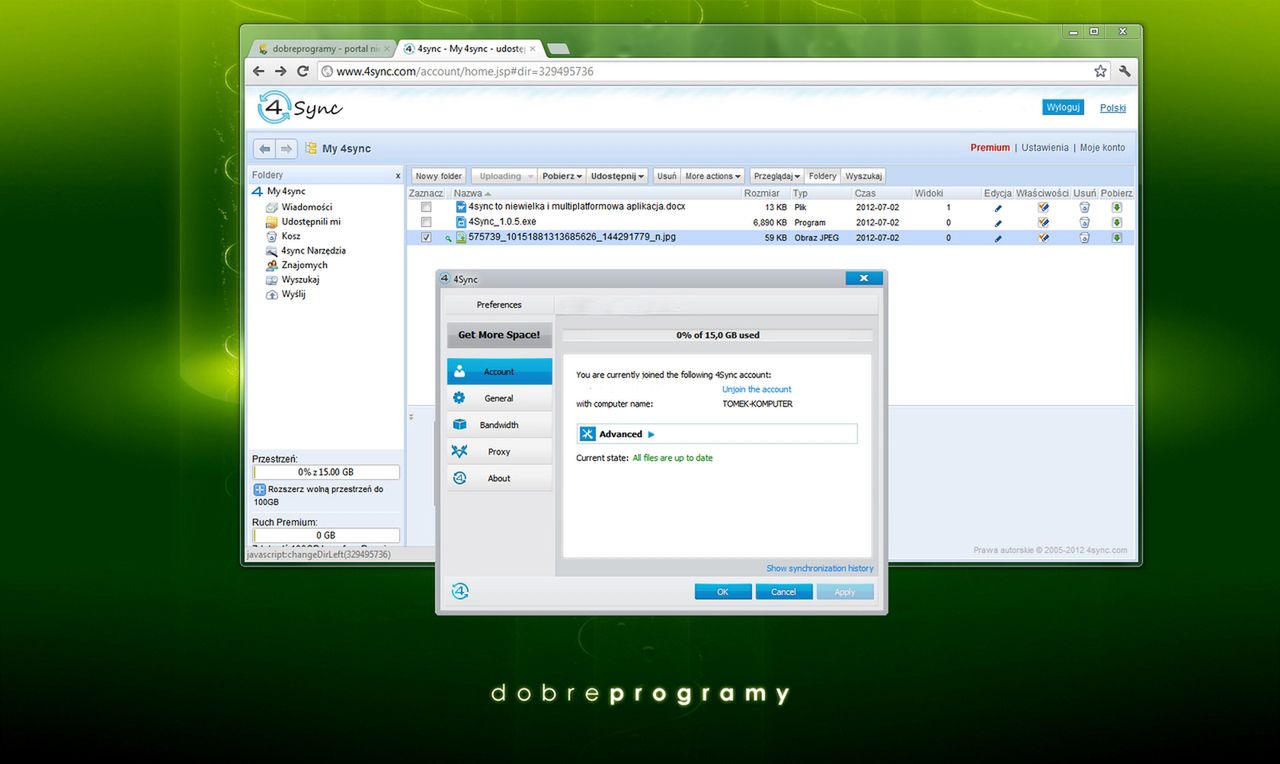The width and height of the screenshot is (1280, 764).
Task: Open the Udostępnij dropdown in toolbar
Action: (x=617, y=176)
